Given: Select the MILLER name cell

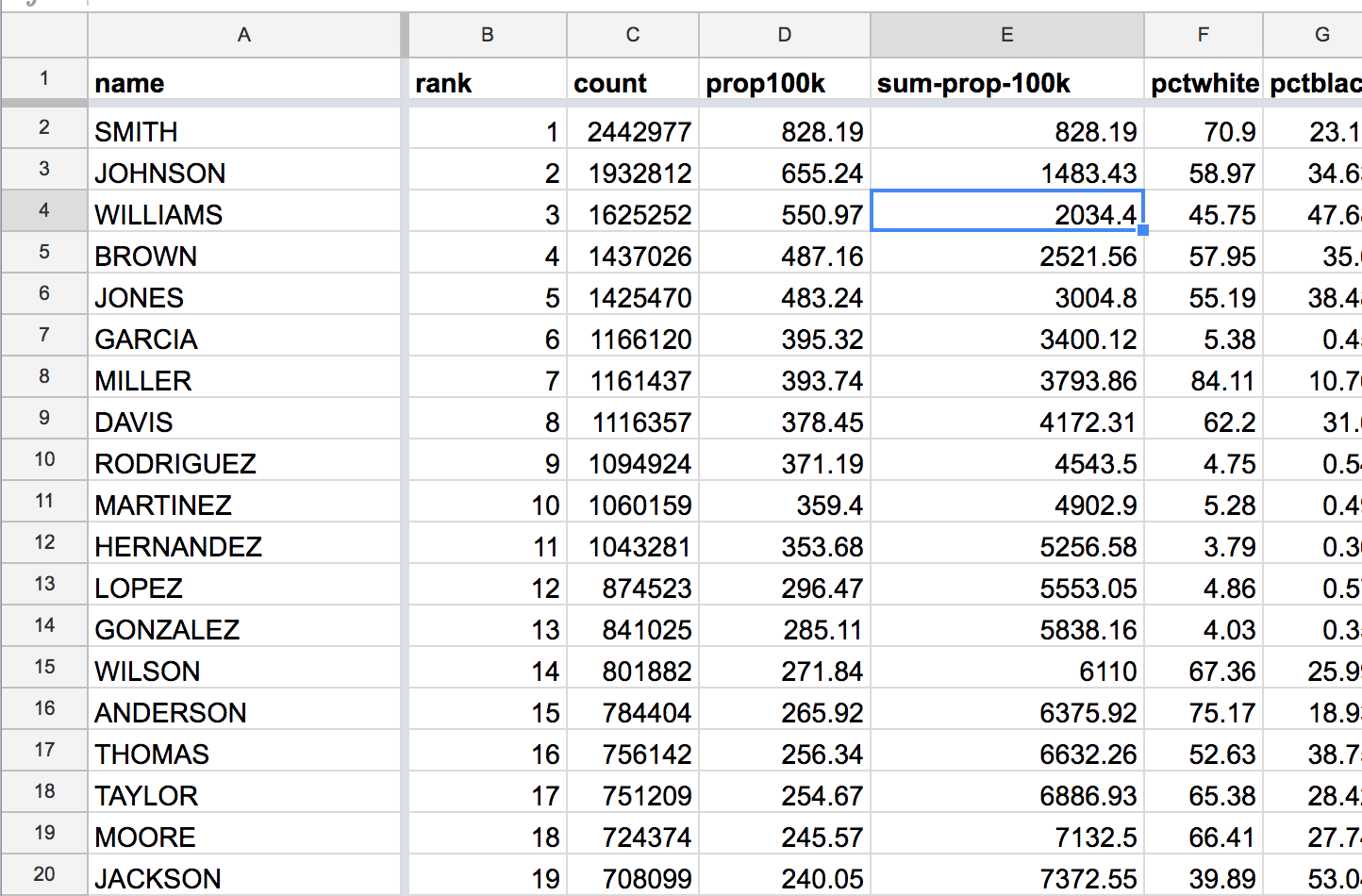Looking at the screenshot, I should 244,377.
